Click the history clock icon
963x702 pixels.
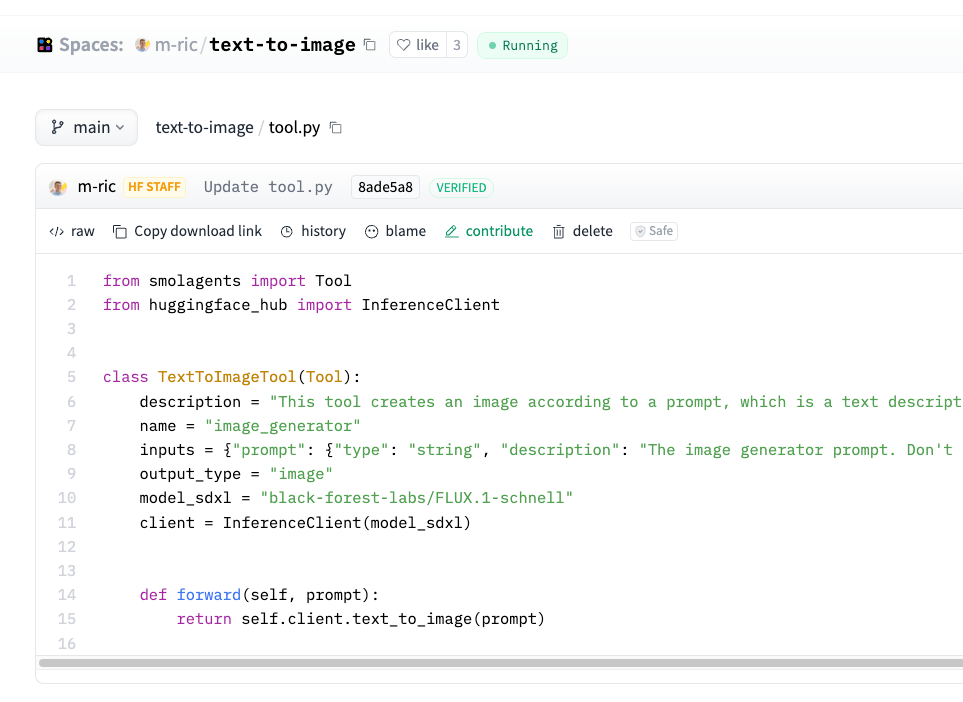tap(287, 232)
